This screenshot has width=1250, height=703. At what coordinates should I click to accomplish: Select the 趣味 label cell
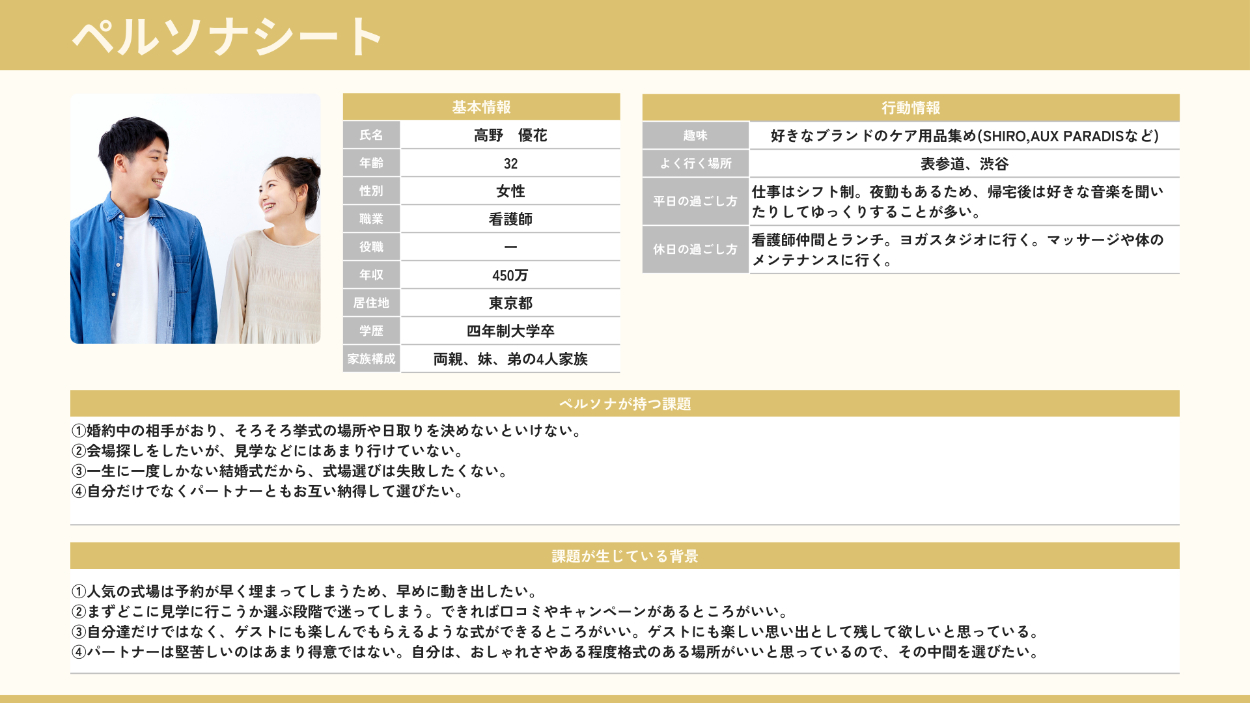[x=695, y=136]
